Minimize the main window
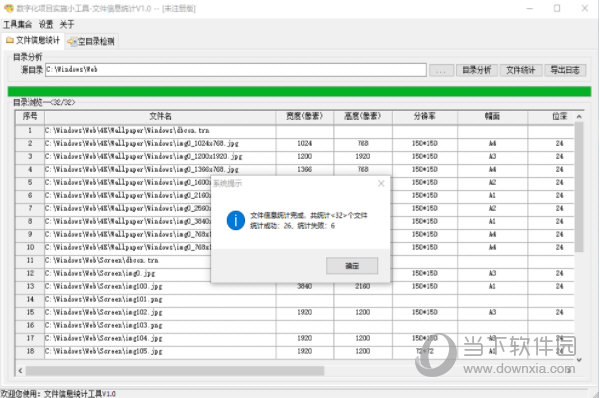The height and width of the screenshot is (398, 600). click(530, 8)
